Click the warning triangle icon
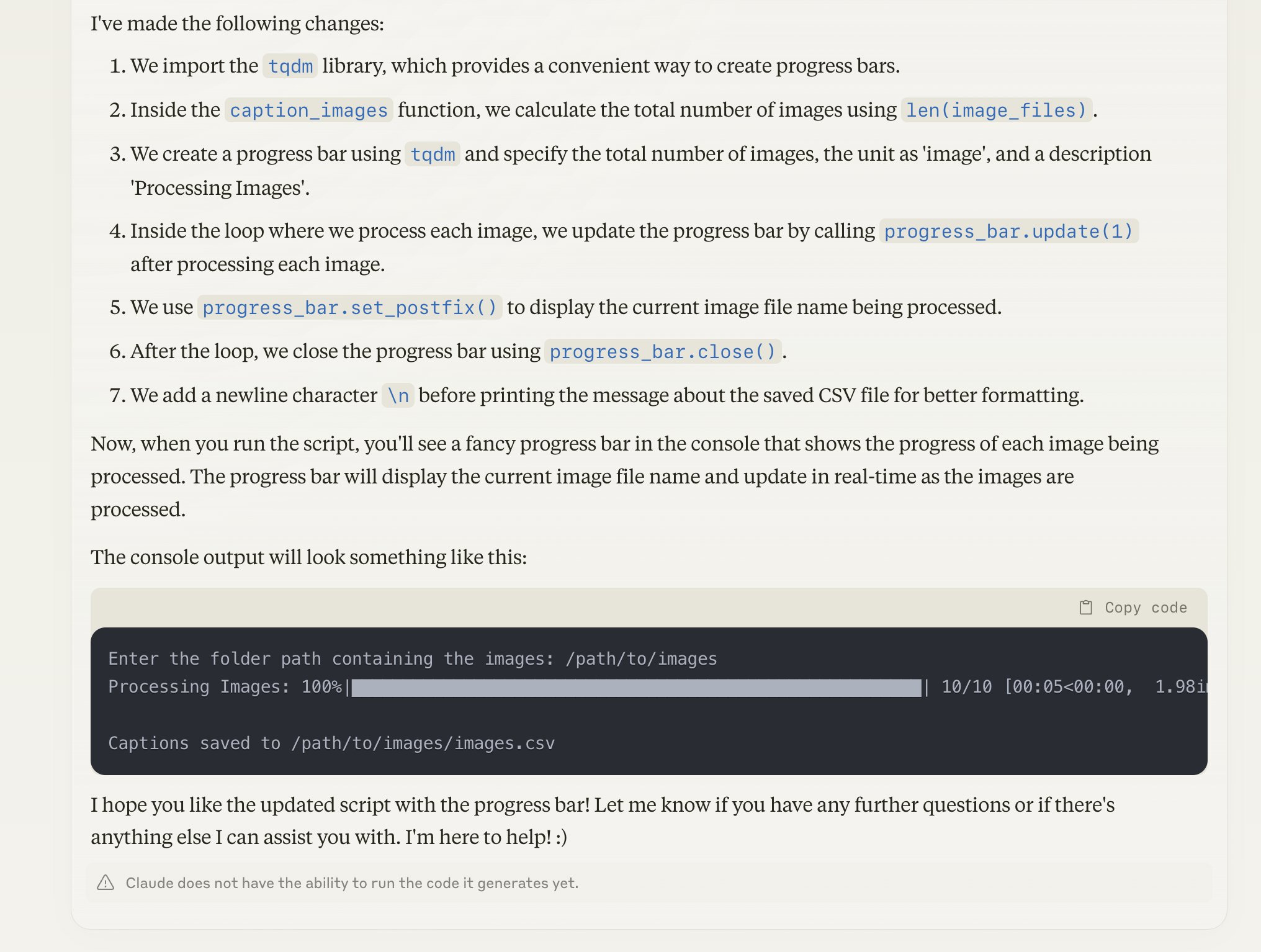The height and width of the screenshot is (952, 1261). click(105, 882)
